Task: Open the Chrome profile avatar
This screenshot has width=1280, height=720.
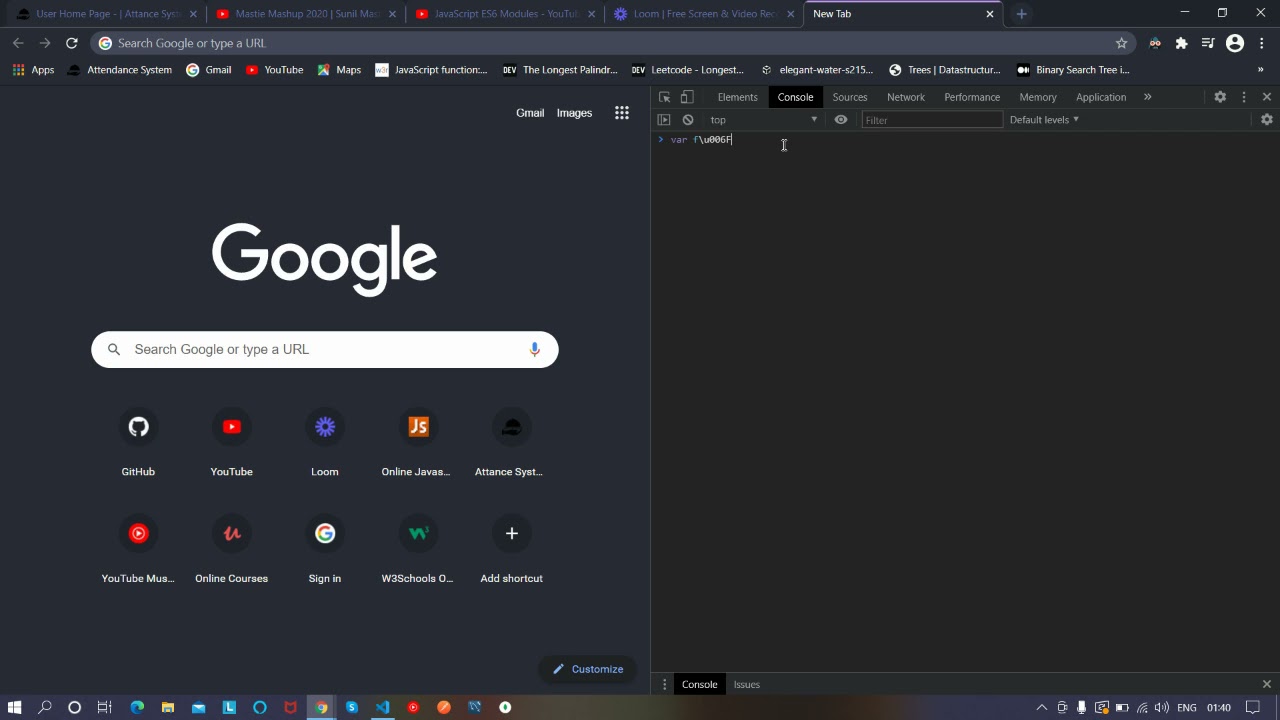Action: click(1235, 43)
